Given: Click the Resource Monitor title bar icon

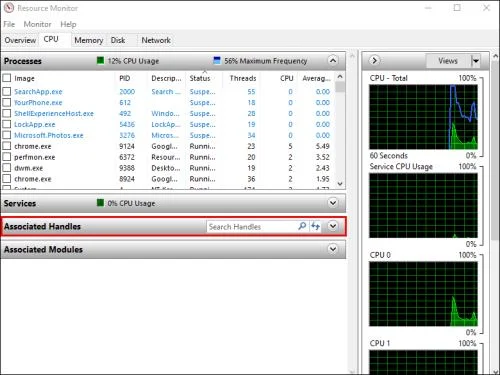Looking at the screenshot, I should (9, 8).
